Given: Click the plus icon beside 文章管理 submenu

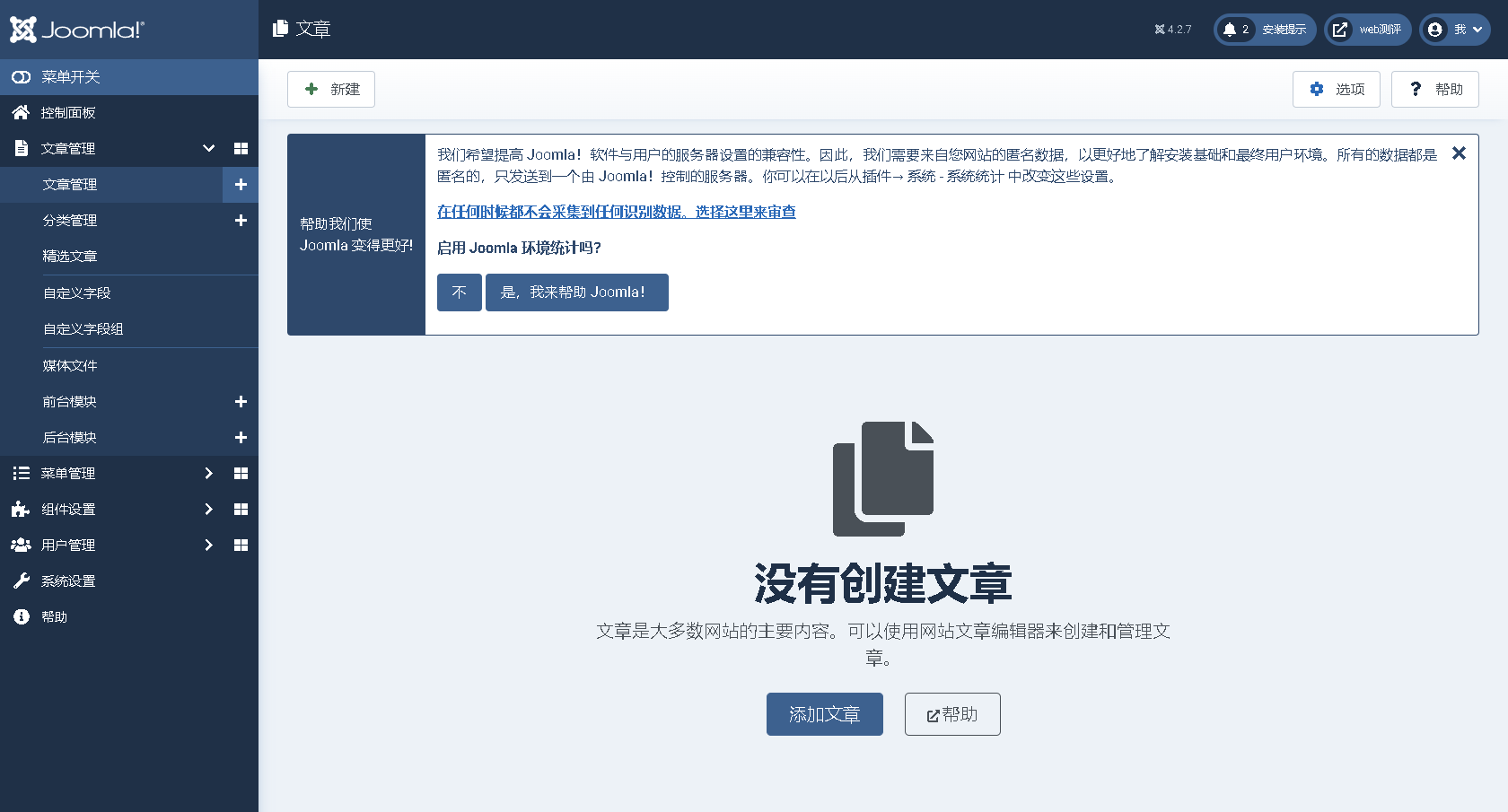Looking at the screenshot, I should (241, 185).
